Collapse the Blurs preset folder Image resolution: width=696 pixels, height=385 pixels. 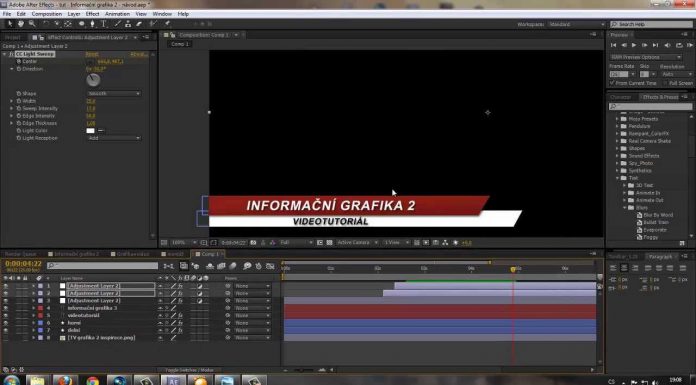[x=625, y=208]
